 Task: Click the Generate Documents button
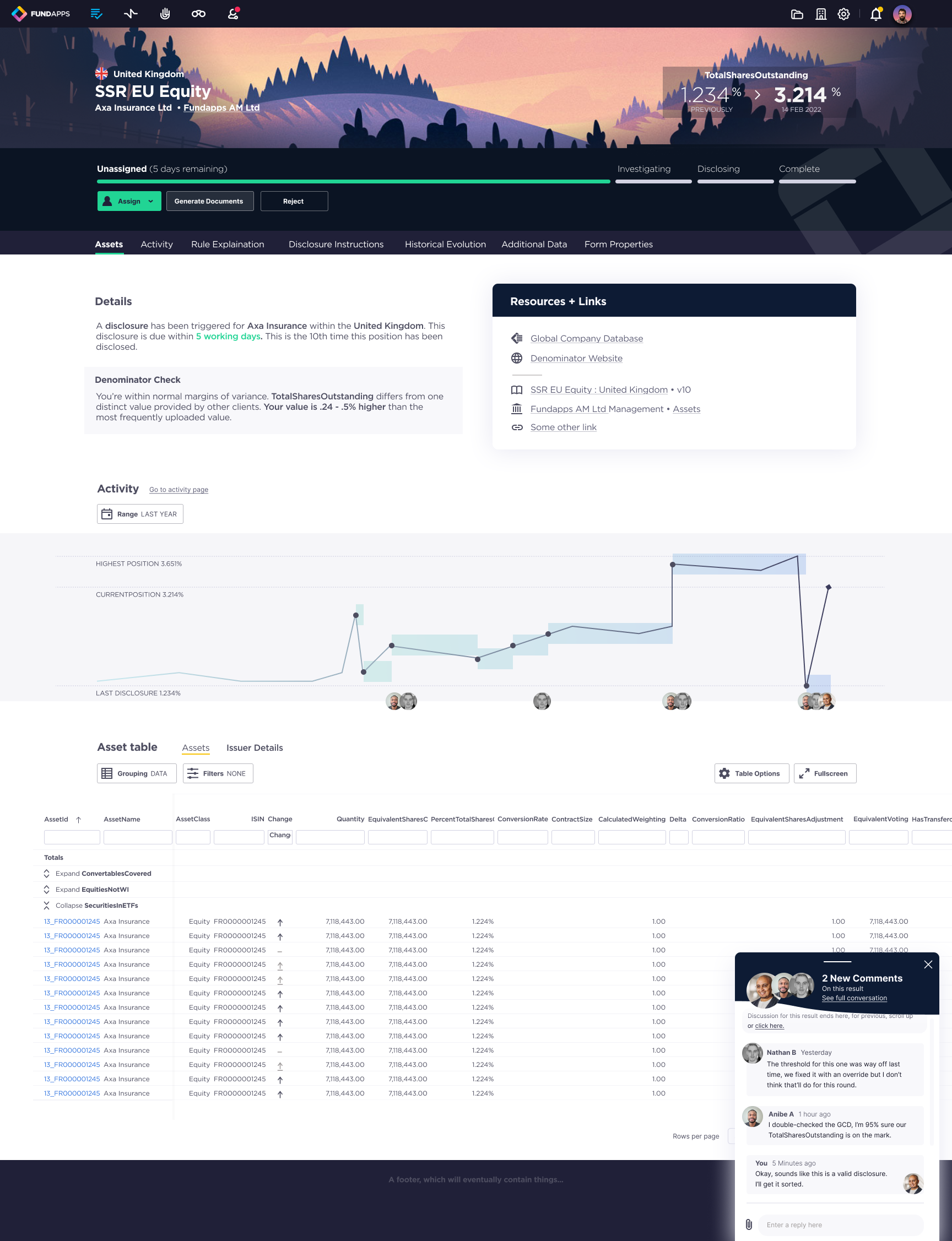tap(210, 201)
